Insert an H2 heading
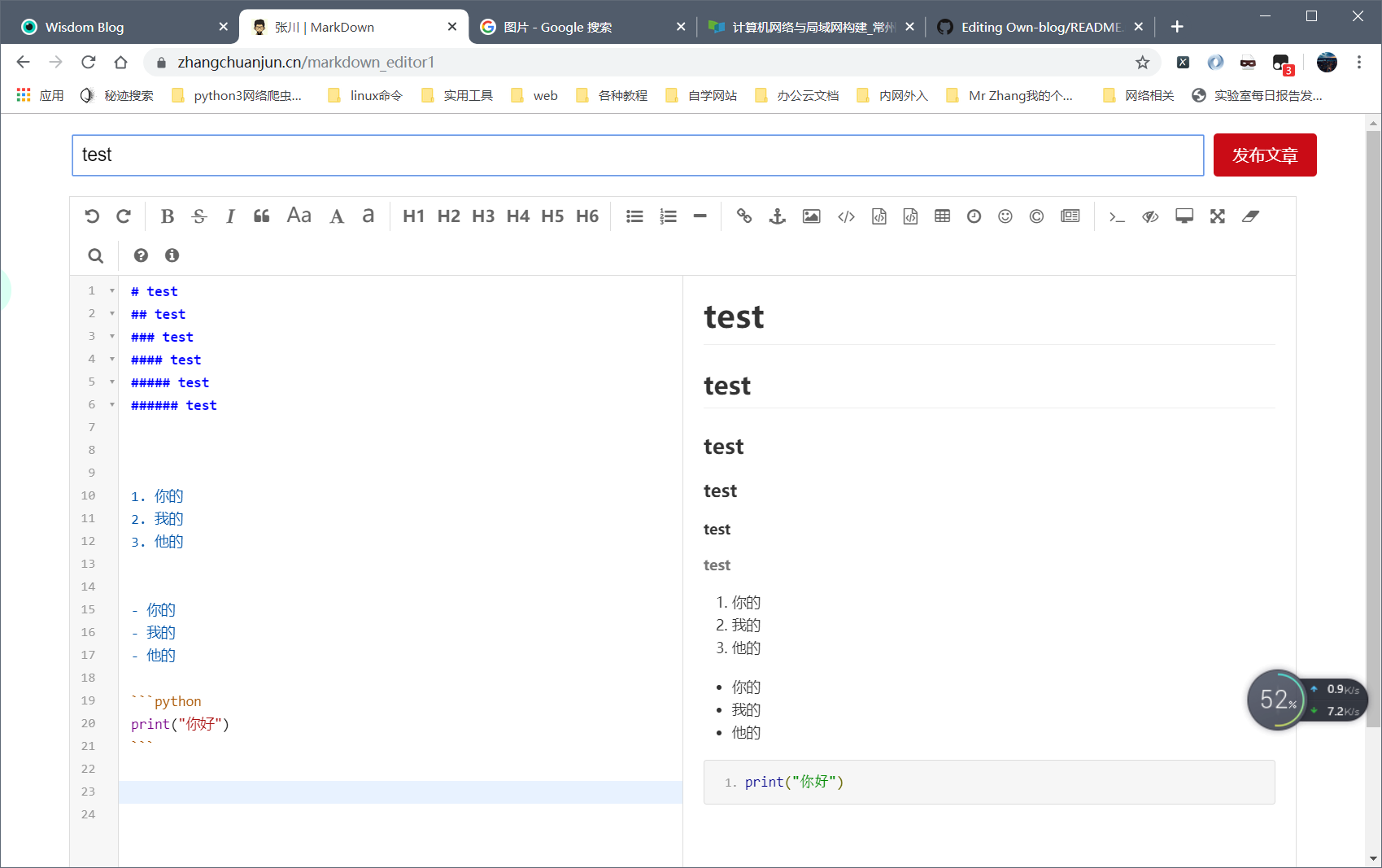 [x=449, y=216]
